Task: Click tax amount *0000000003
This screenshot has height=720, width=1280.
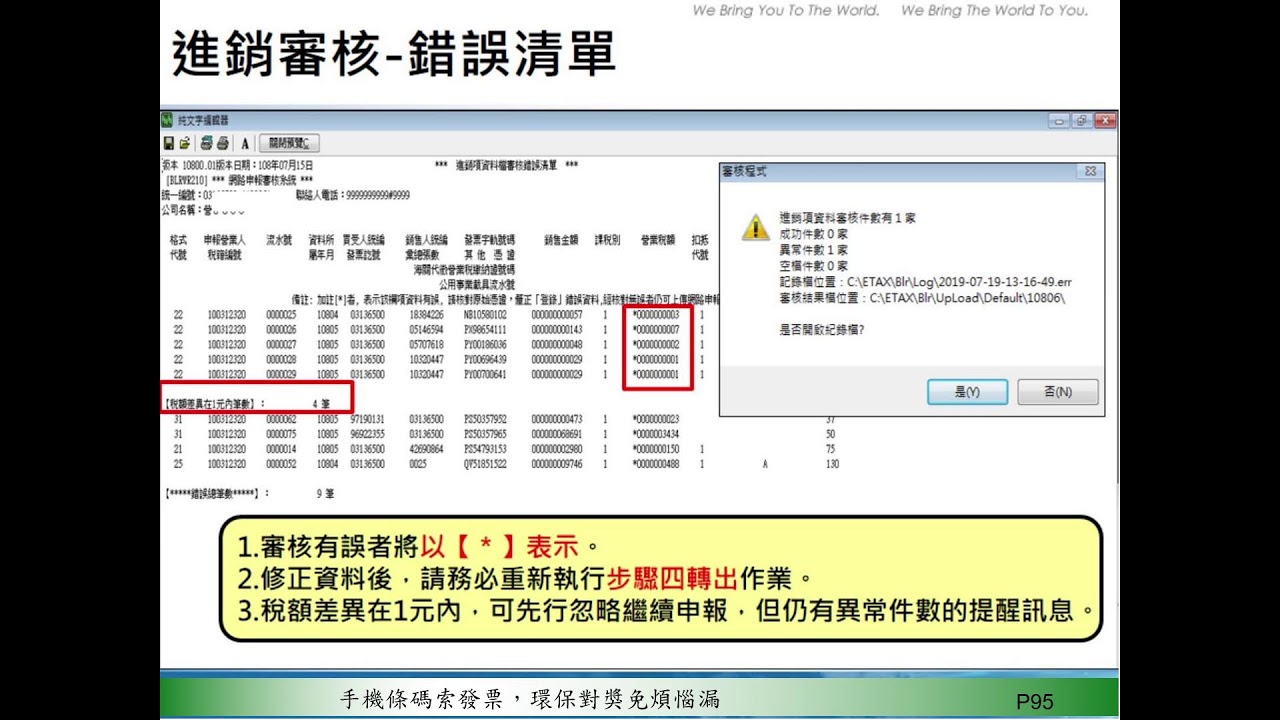Action: coord(656,315)
